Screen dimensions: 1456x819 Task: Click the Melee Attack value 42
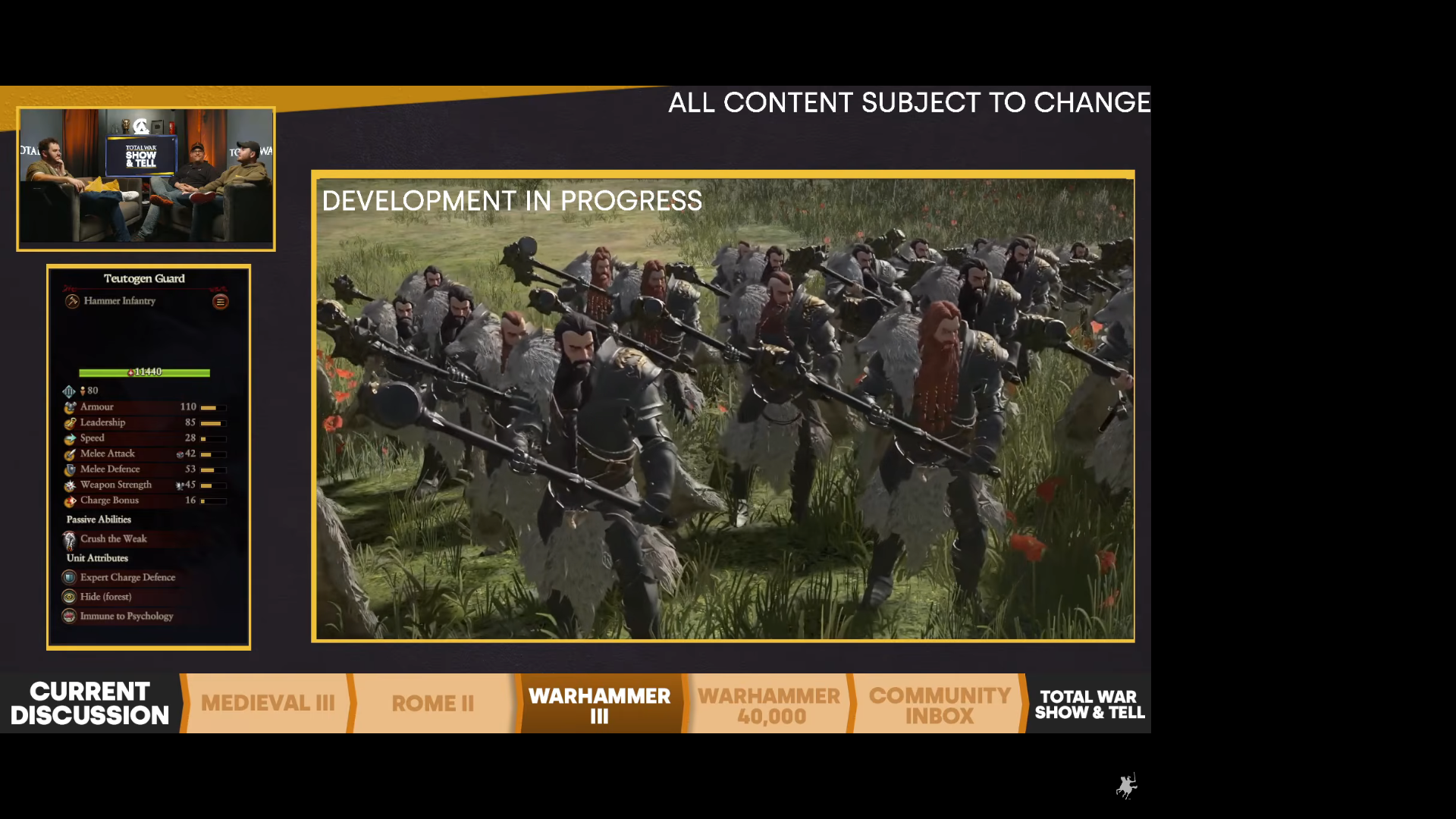pos(190,453)
